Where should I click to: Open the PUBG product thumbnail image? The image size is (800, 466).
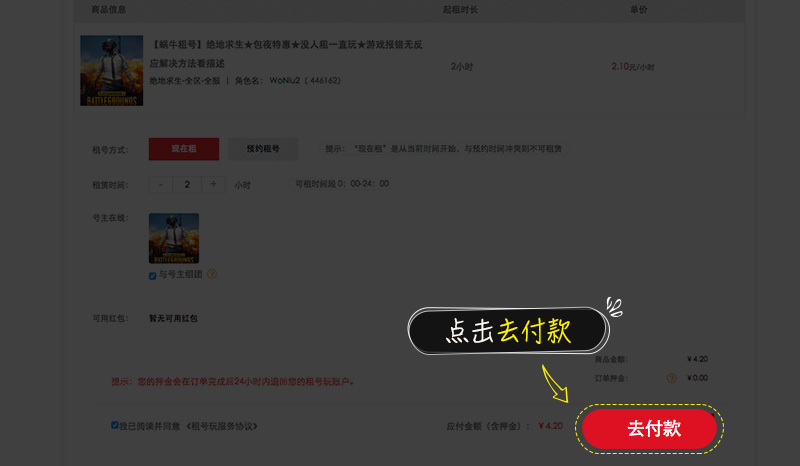click(111, 70)
